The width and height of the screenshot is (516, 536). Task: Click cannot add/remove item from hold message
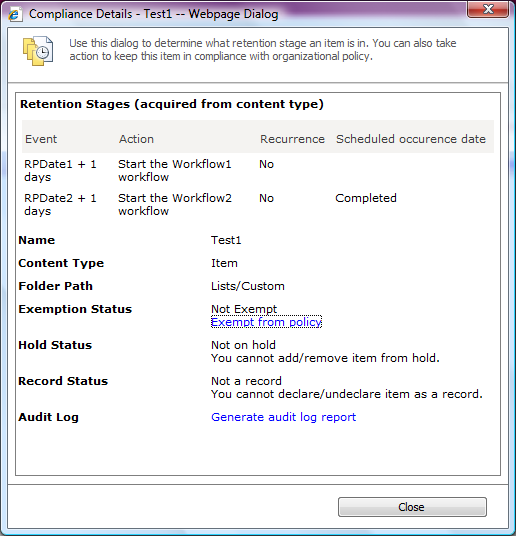pos(325,358)
